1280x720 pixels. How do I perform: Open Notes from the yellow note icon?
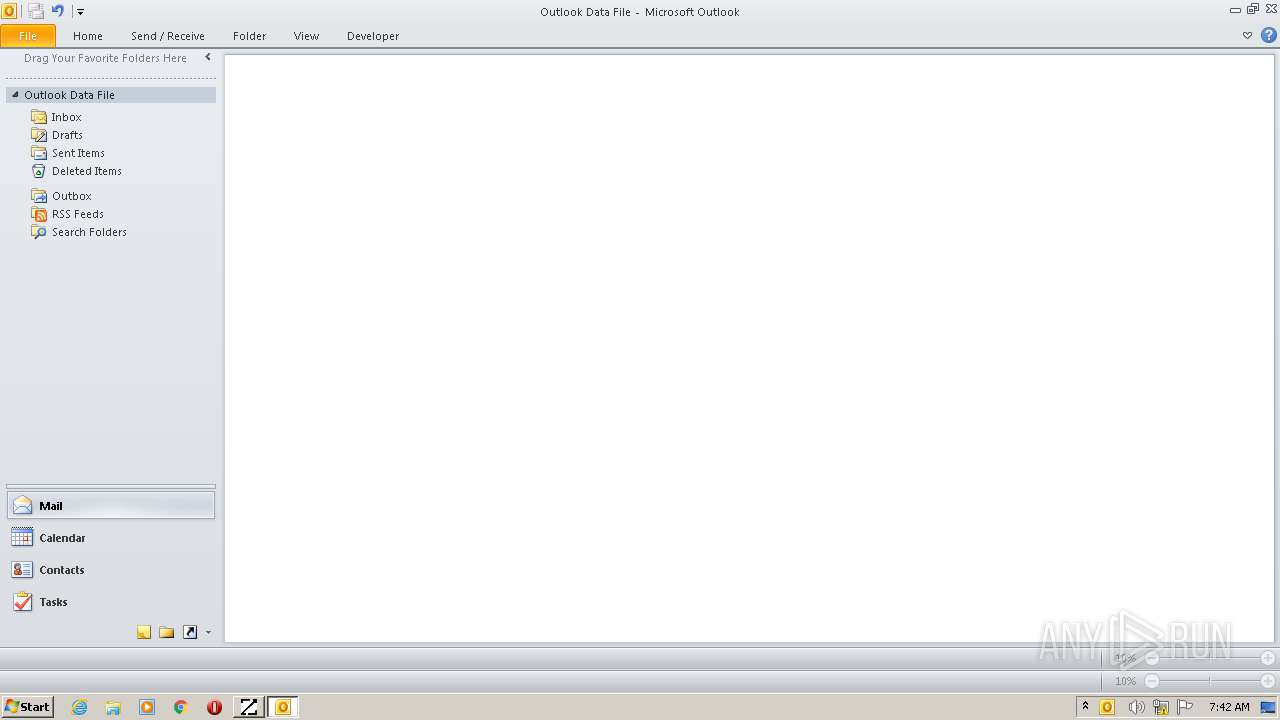pos(144,632)
